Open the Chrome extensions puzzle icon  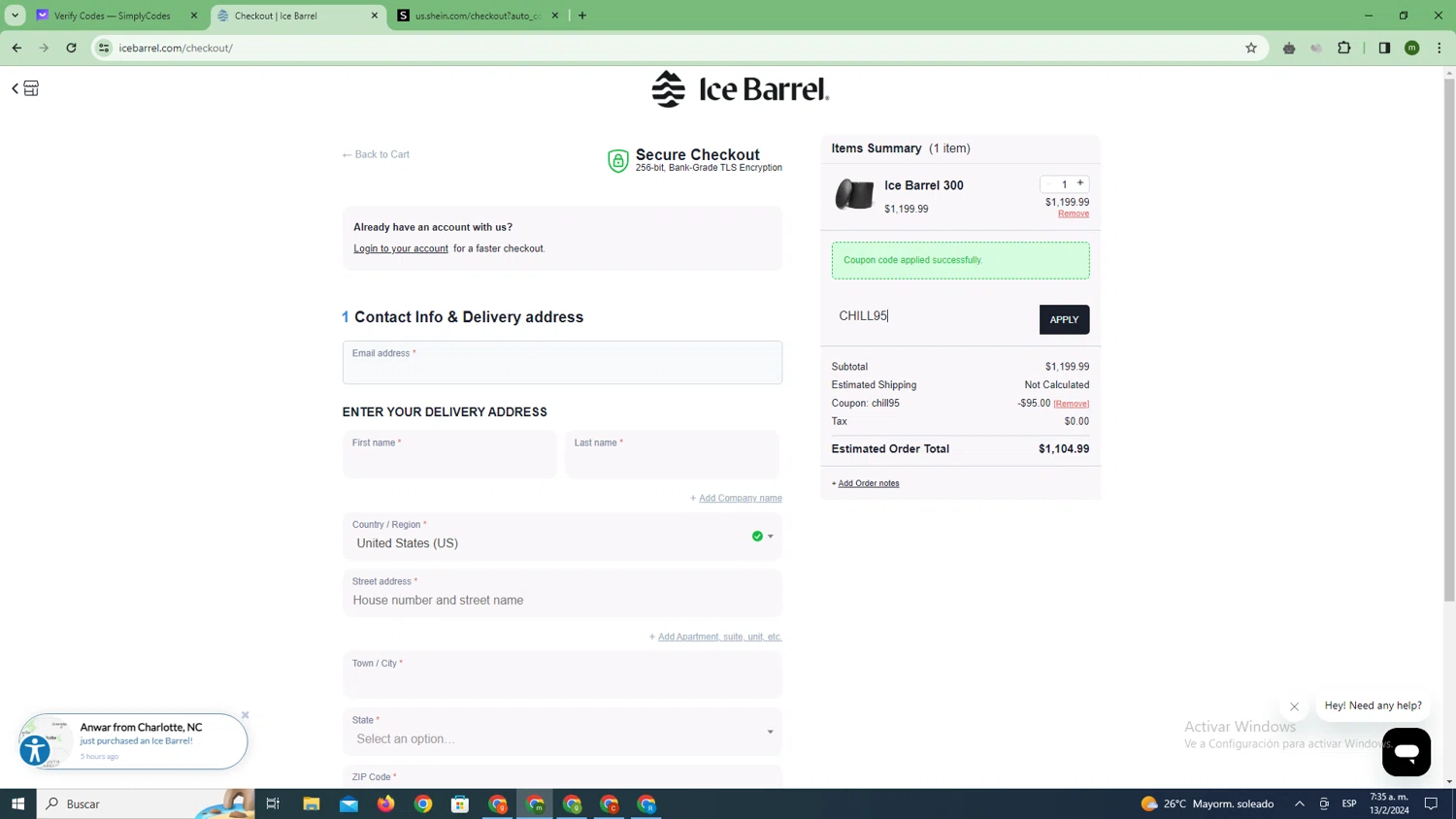pos(1344,48)
